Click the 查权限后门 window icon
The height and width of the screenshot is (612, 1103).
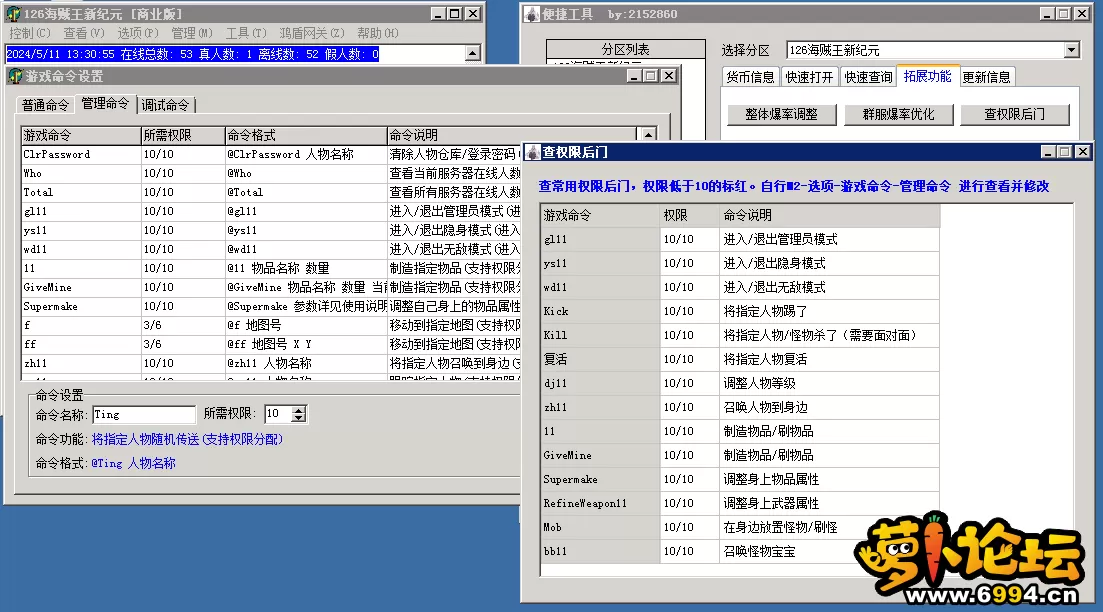tap(533, 152)
